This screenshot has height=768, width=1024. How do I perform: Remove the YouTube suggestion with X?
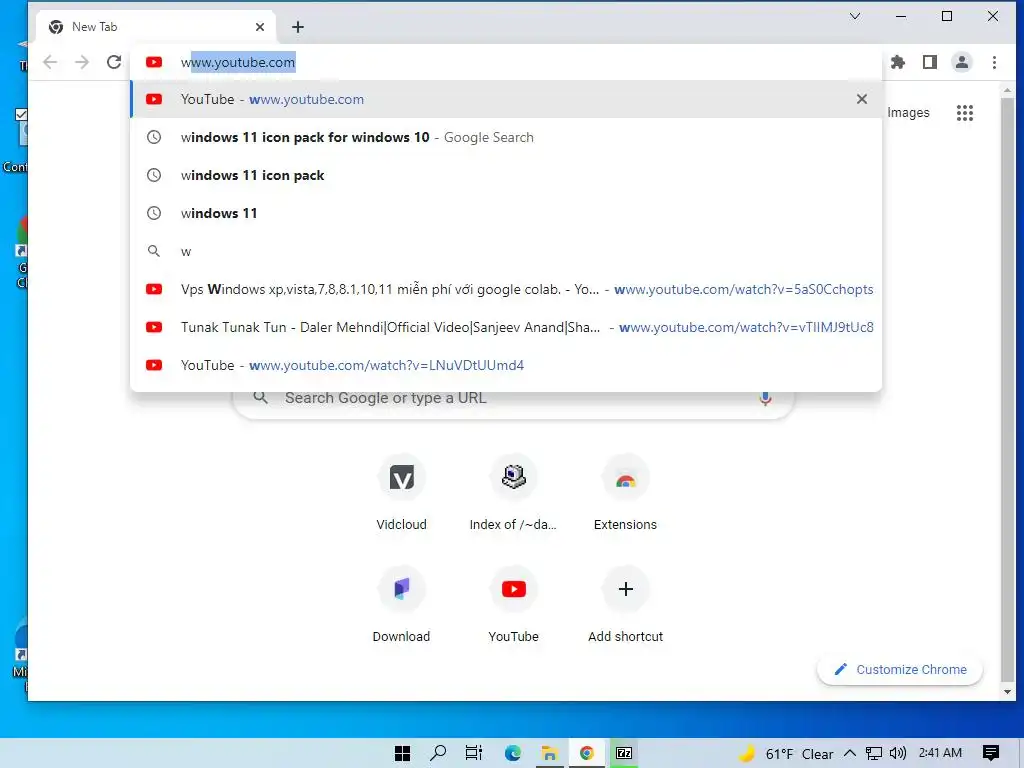tap(862, 99)
